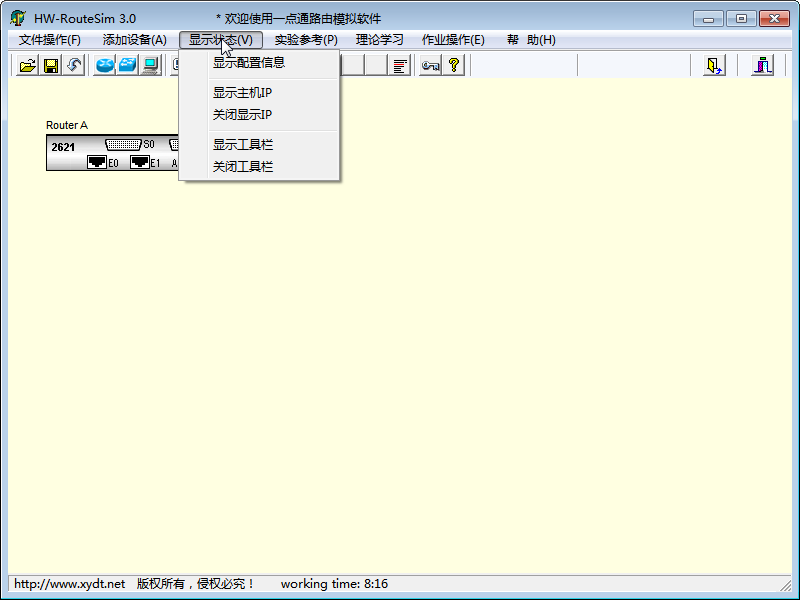The image size is (800, 600).
Task: Click the S0 serial port on Router A
Action: pyautogui.click(x=123, y=144)
